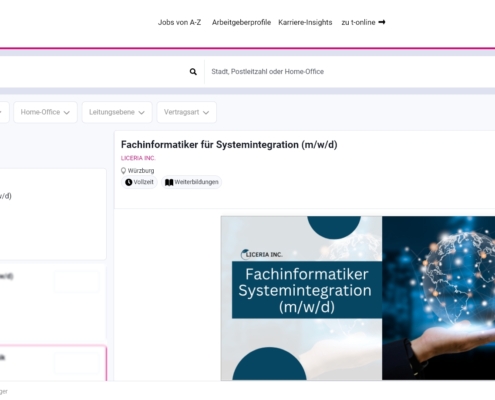The image size is (495, 400).
Task: Open the LICERIA INC. company link
Action: [138, 158]
